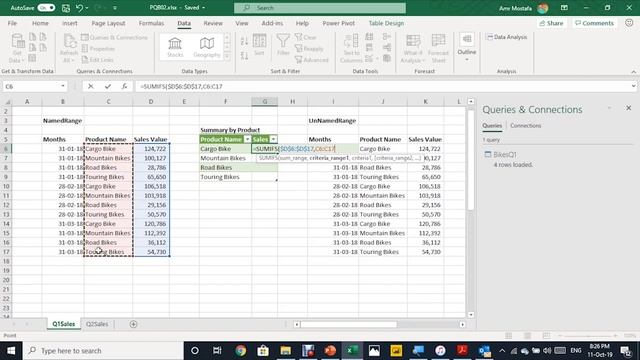The height and width of the screenshot is (360, 640).
Task: Open the Windows Start menu
Action: tap(11, 351)
